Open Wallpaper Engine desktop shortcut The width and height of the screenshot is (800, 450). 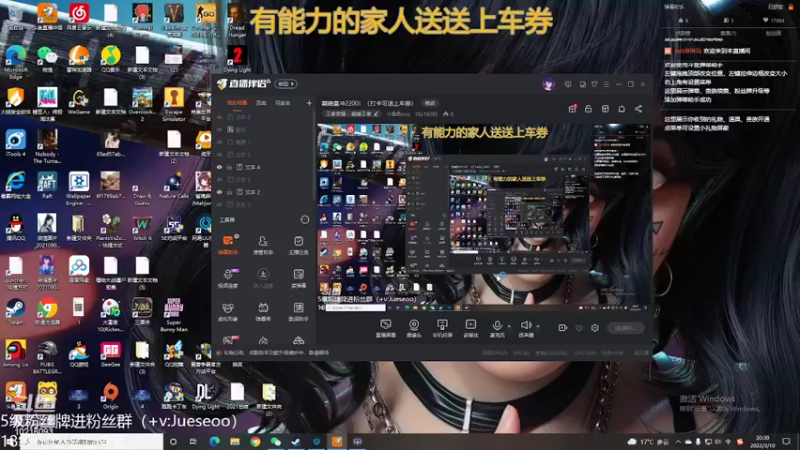79,188
